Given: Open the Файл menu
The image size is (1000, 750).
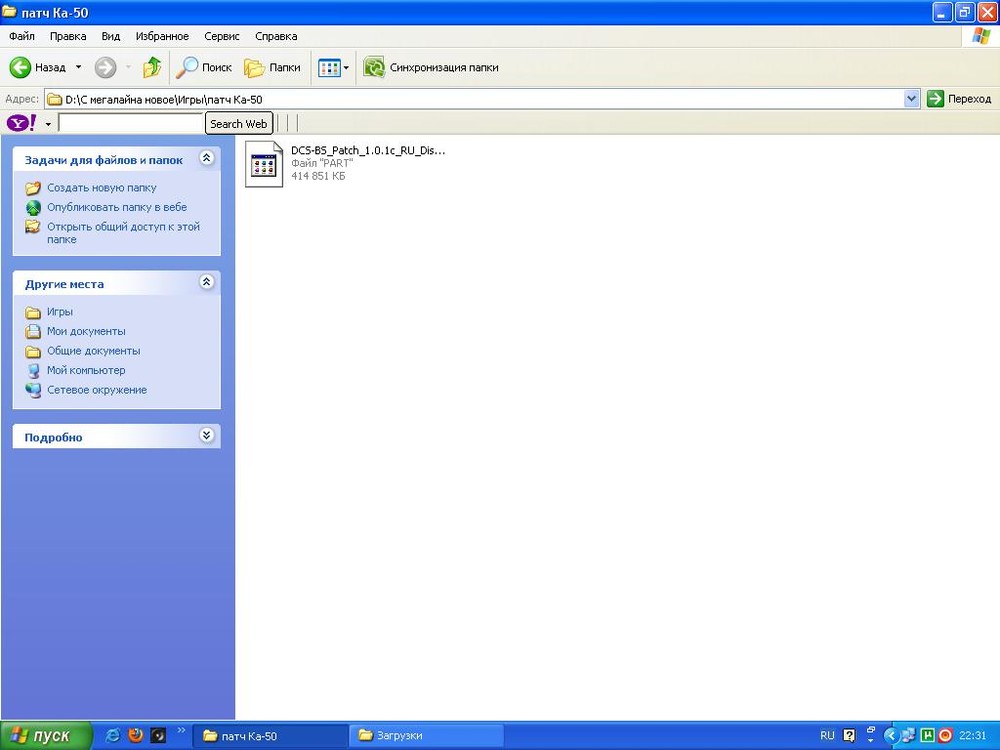Looking at the screenshot, I should point(20,36).
